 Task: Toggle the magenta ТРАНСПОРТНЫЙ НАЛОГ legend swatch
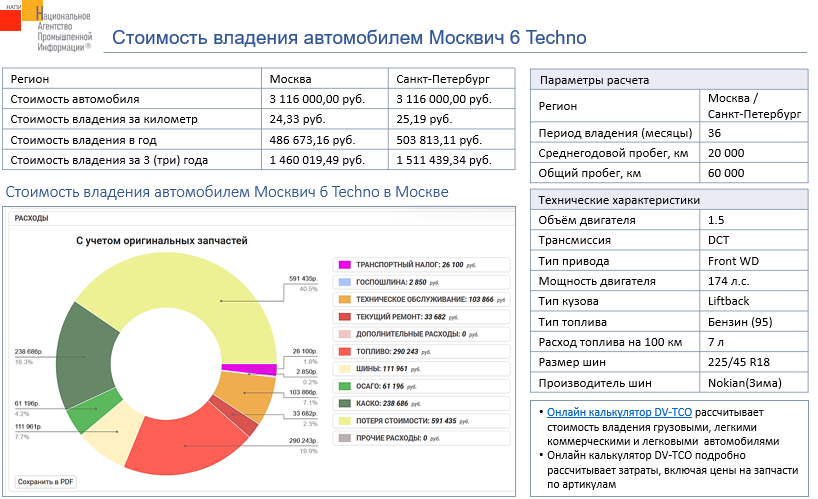tap(344, 264)
